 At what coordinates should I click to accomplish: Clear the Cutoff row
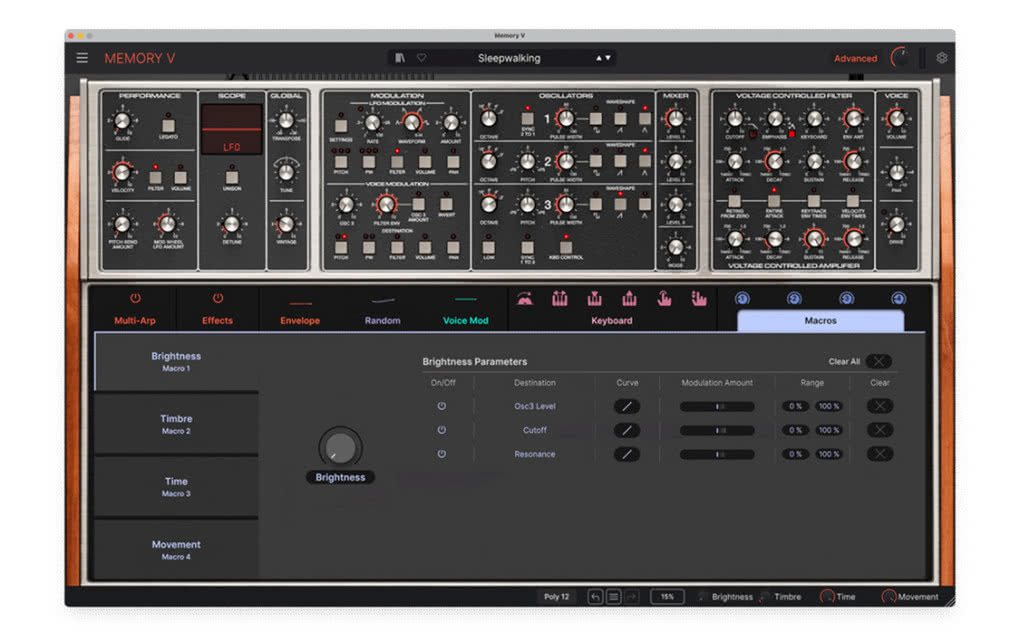point(879,430)
